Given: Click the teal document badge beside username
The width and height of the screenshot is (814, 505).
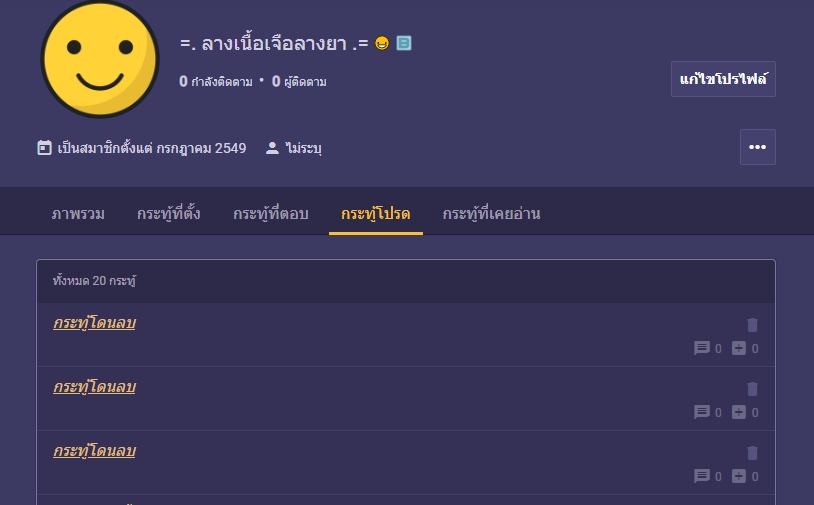Looking at the screenshot, I should point(404,43).
